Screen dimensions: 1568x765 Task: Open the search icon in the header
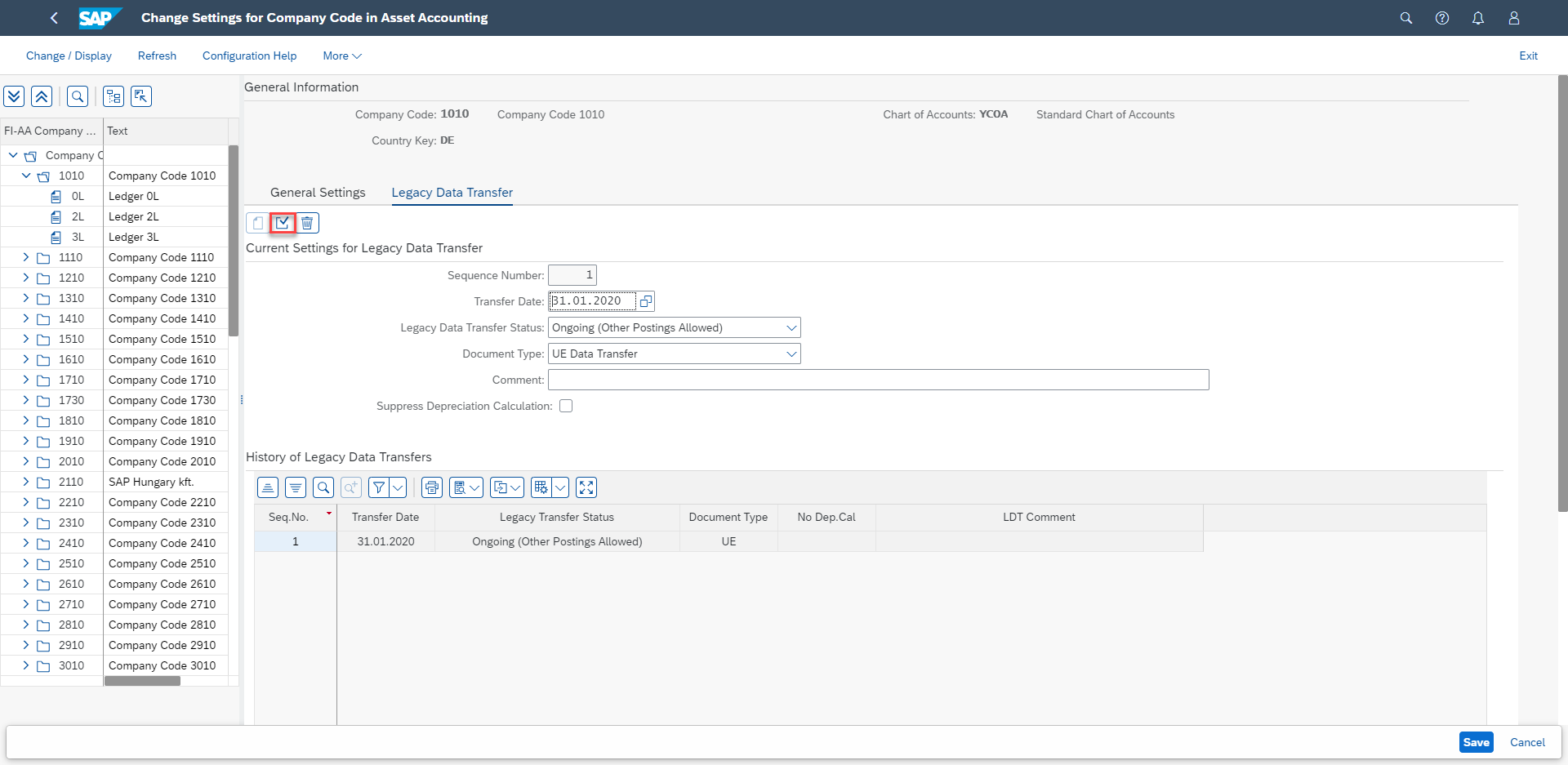(1406, 18)
